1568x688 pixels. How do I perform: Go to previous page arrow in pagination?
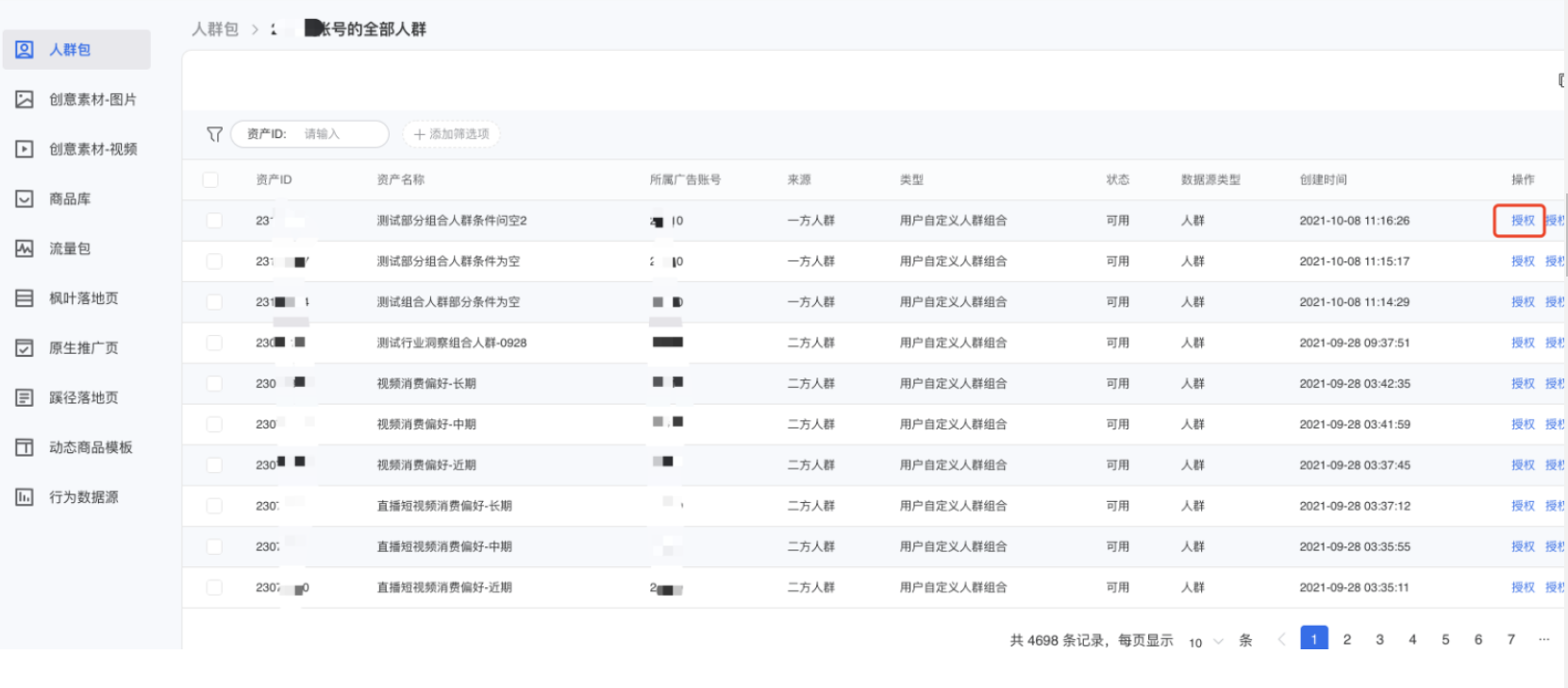tap(1281, 640)
